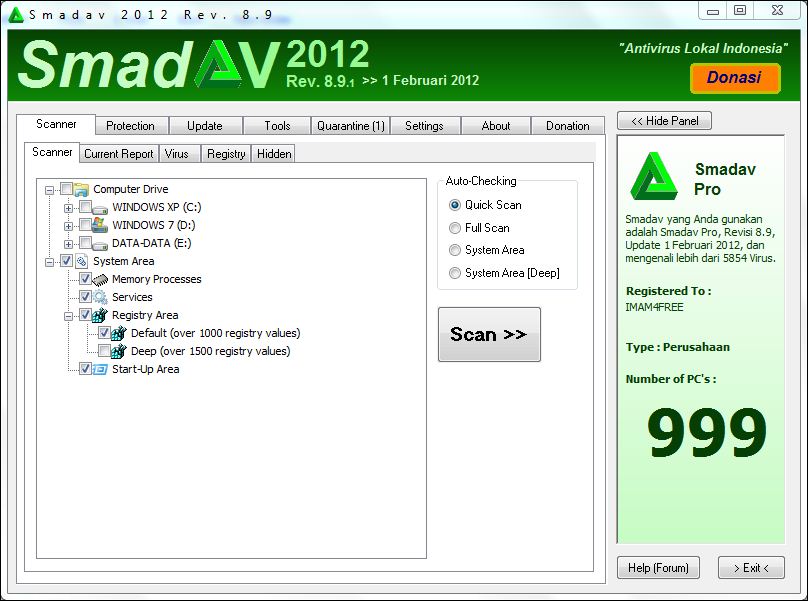Click the System Area icon
808x601 pixels.
point(81,261)
